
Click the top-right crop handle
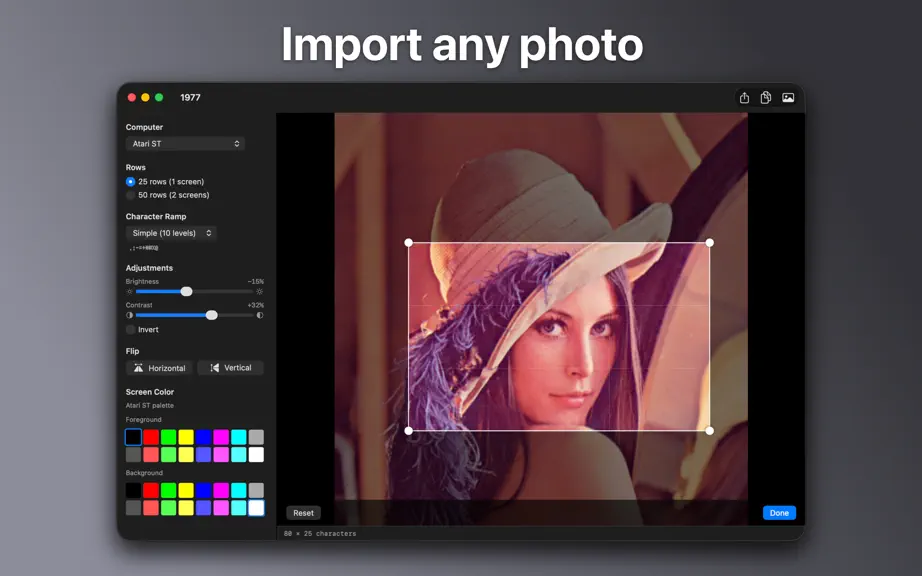click(710, 243)
